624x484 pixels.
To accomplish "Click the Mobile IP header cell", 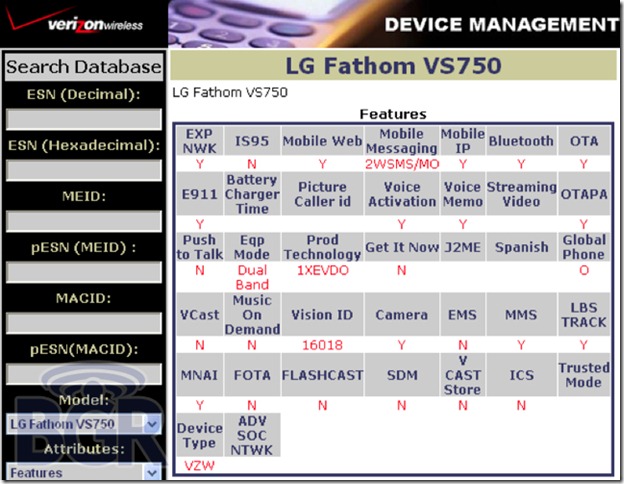I will pyautogui.click(x=462, y=141).
